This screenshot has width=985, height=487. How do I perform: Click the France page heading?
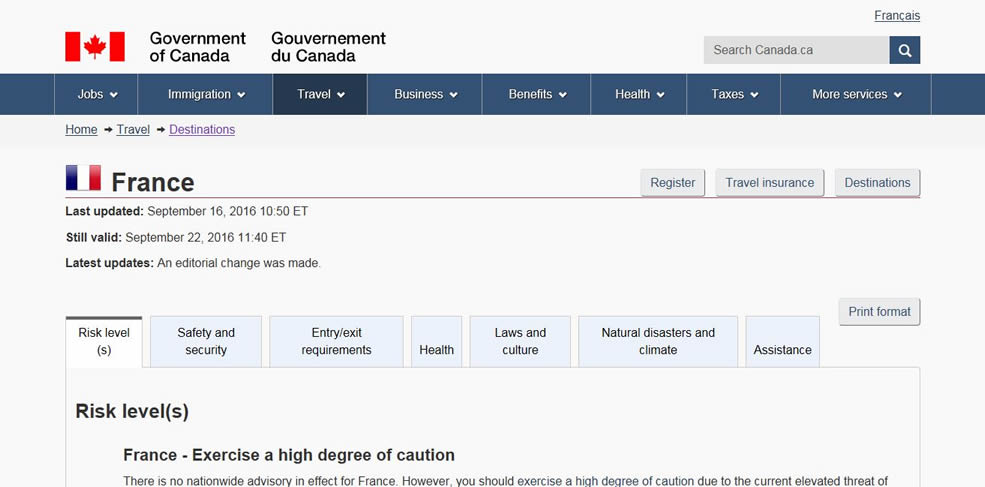[x=153, y=183]
